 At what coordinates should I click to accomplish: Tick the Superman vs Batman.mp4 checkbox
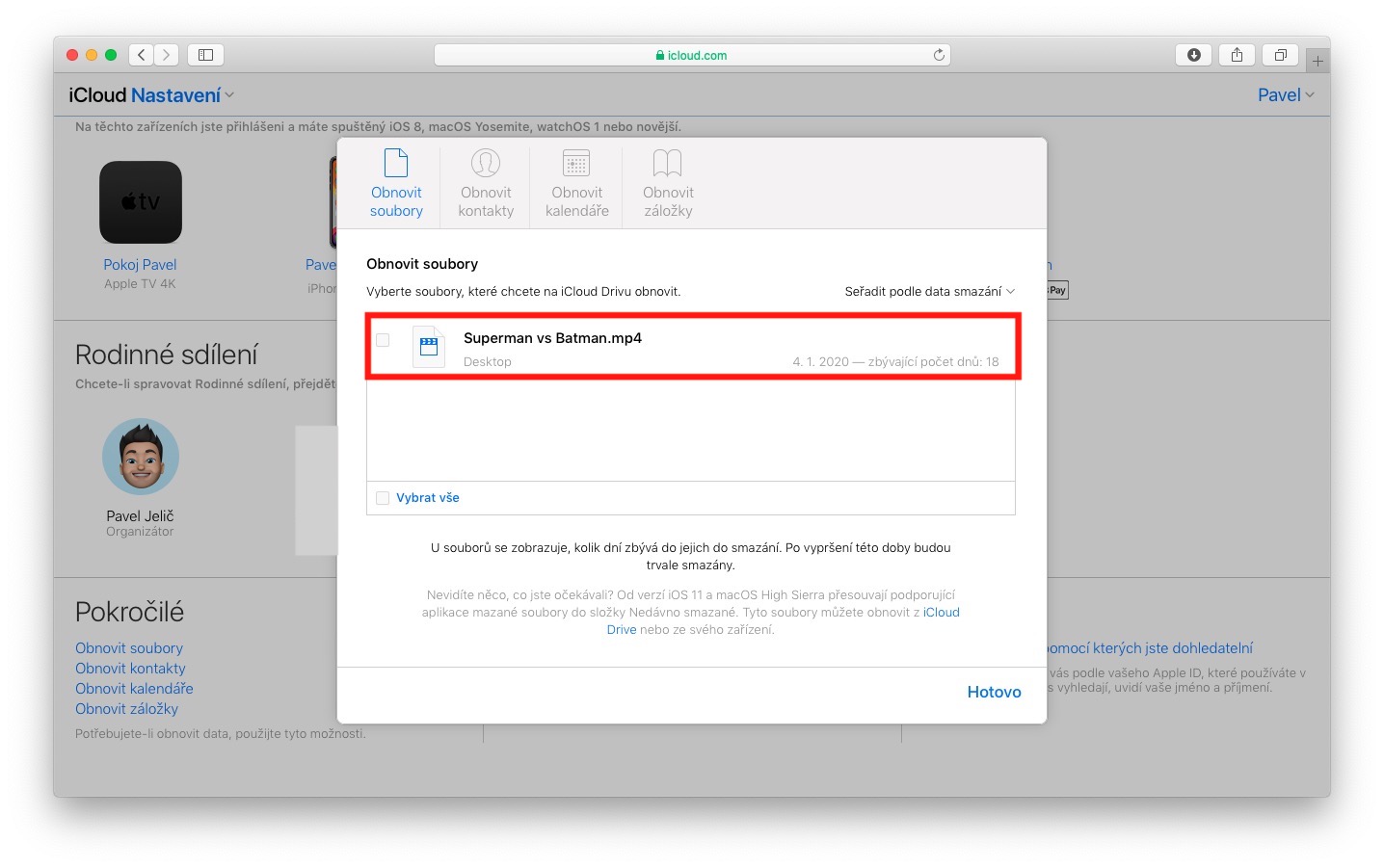383,340
